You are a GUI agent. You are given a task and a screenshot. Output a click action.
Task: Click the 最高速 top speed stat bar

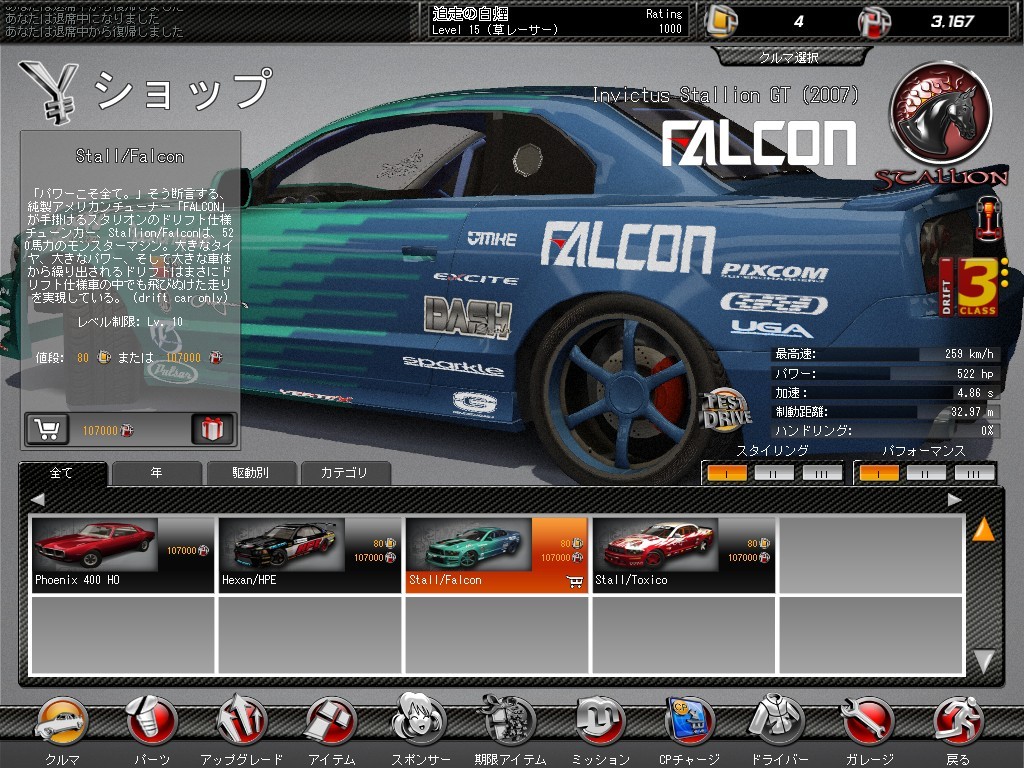884,354
